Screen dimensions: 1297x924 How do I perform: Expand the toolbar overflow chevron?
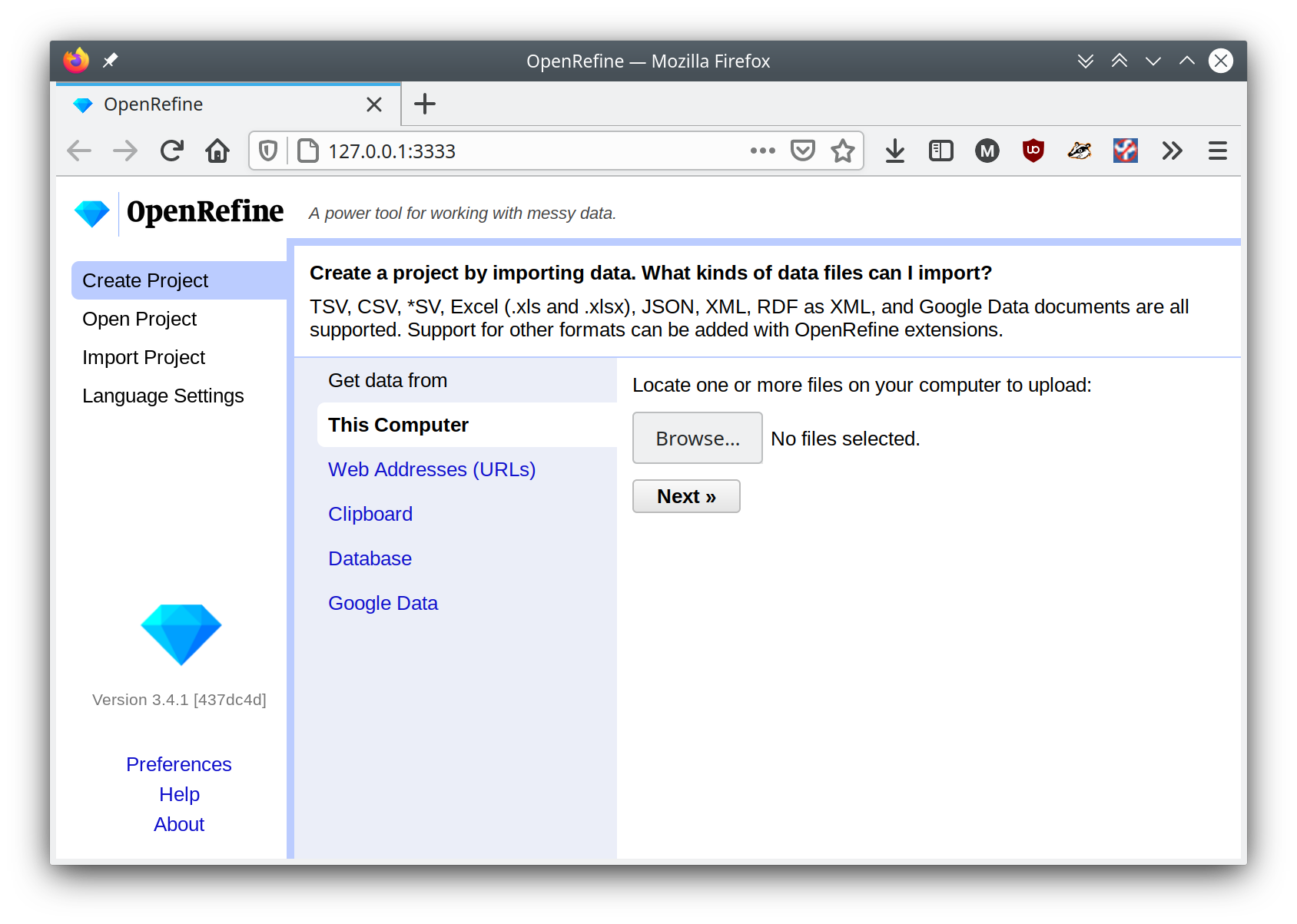1172,151
